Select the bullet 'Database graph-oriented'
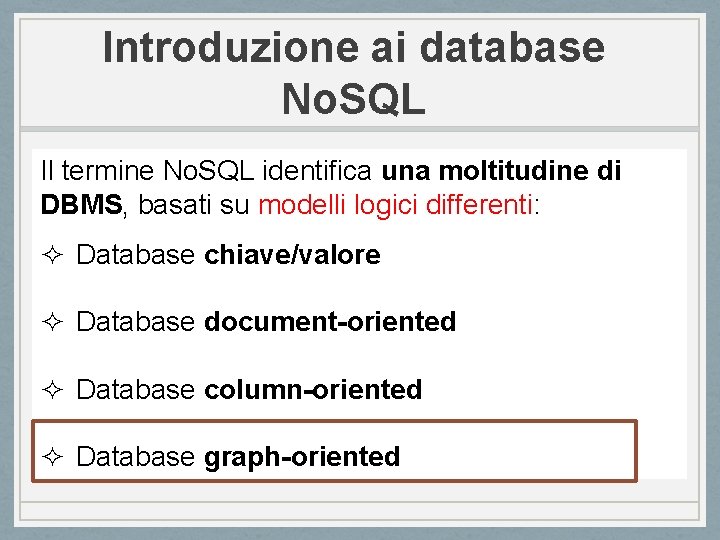 coord(238,457)
